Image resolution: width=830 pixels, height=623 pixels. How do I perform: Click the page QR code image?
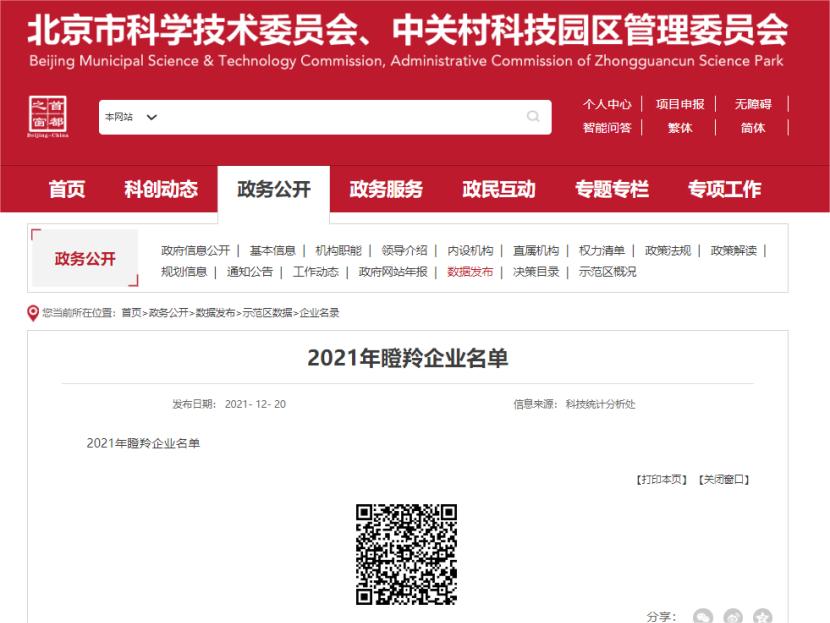(x=406, y=554)
